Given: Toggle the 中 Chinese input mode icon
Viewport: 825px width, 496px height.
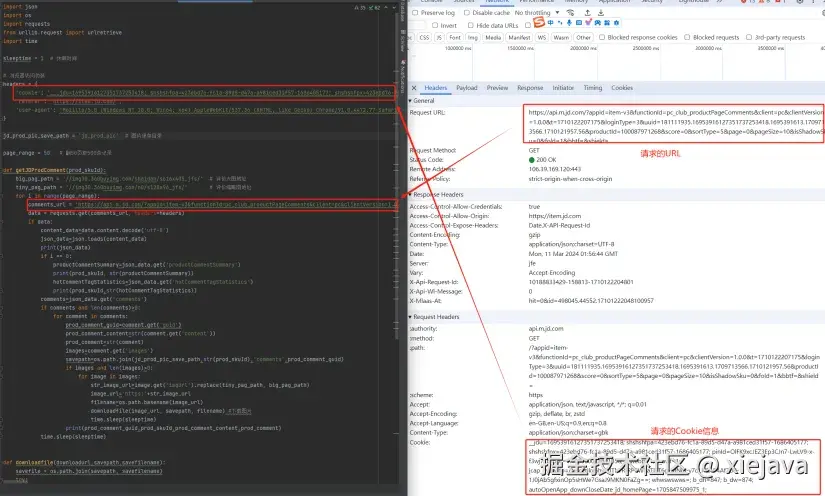Looking at the screenshot, I should pos(550,23).
